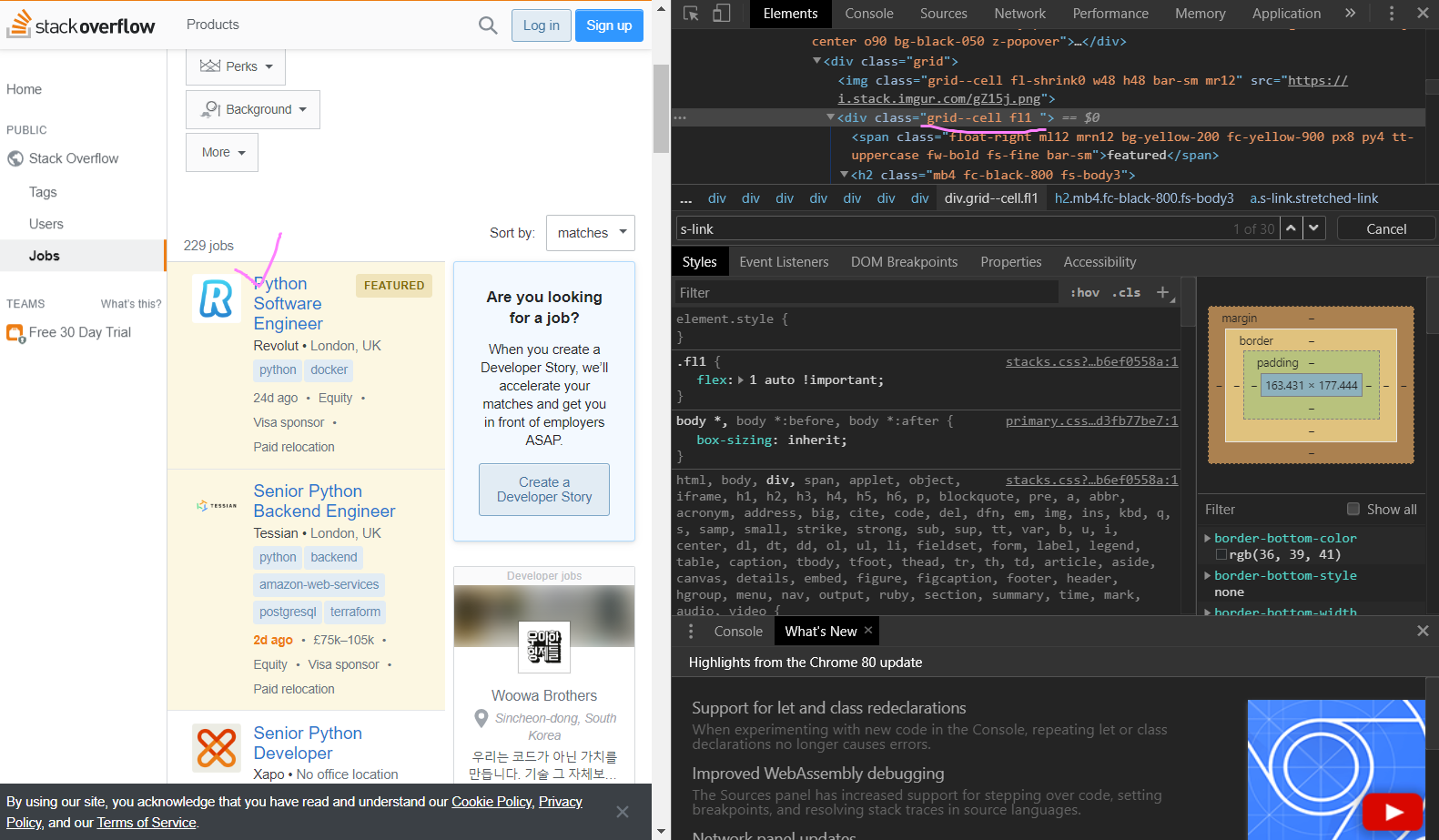Click the Stack Overflow logo

pos(81,25)
